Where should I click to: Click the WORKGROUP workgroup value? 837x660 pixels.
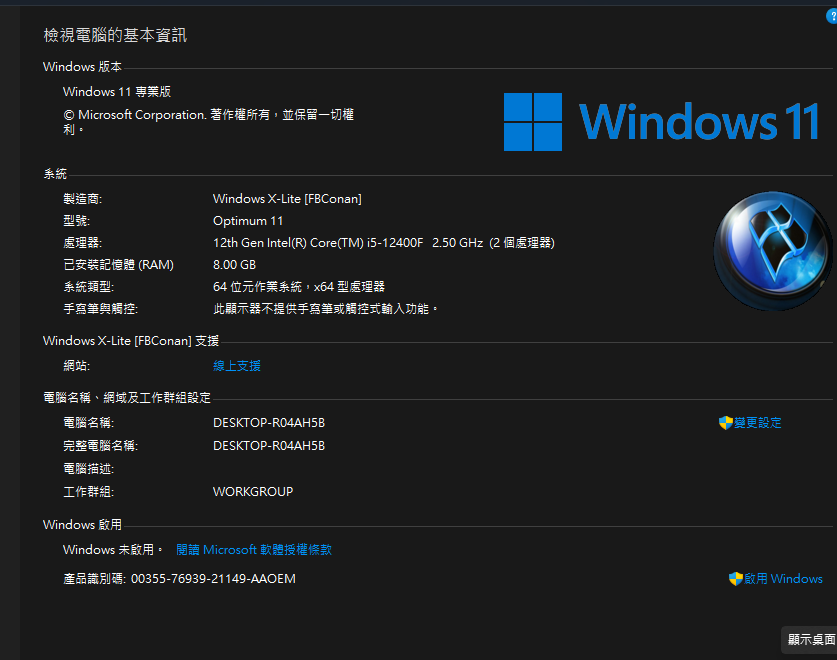[253, 492]
